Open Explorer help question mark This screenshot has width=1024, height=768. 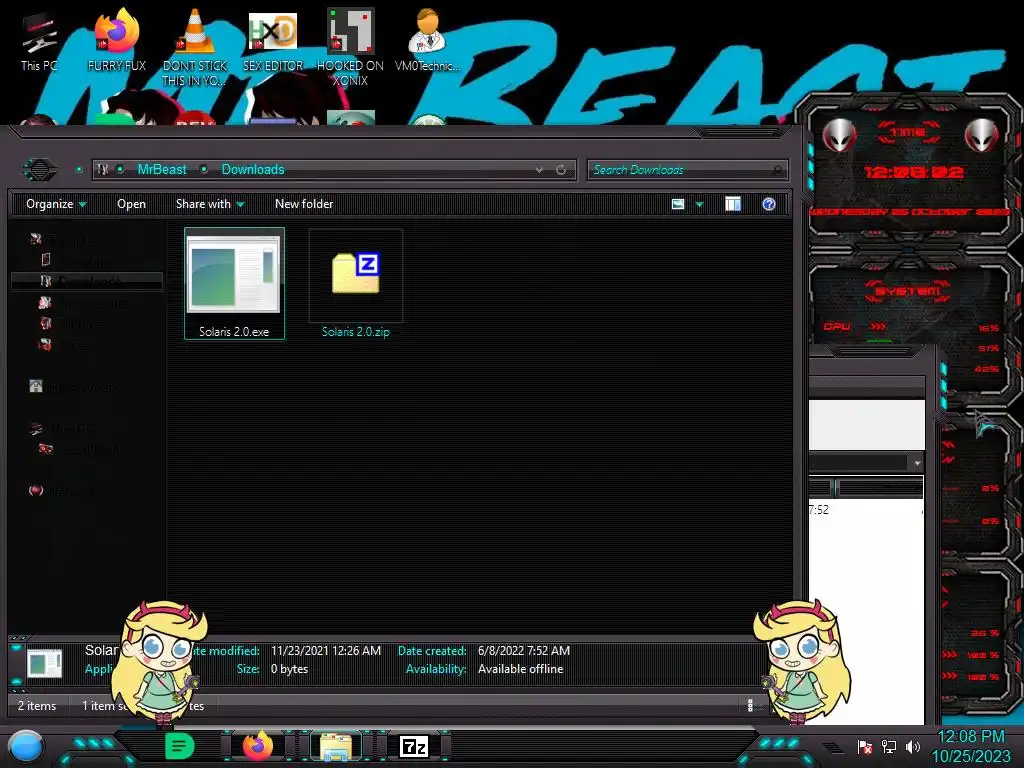click(769, 204)
